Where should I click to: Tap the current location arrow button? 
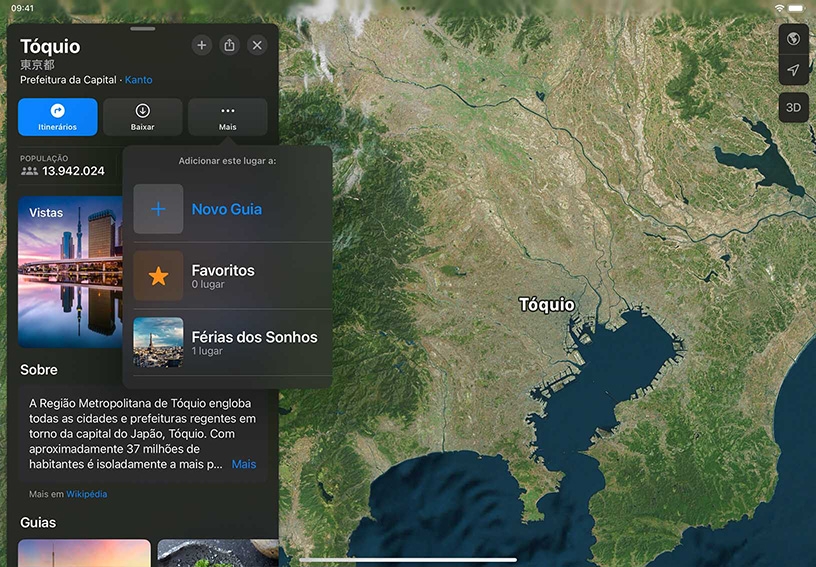[x=793, y=70]
